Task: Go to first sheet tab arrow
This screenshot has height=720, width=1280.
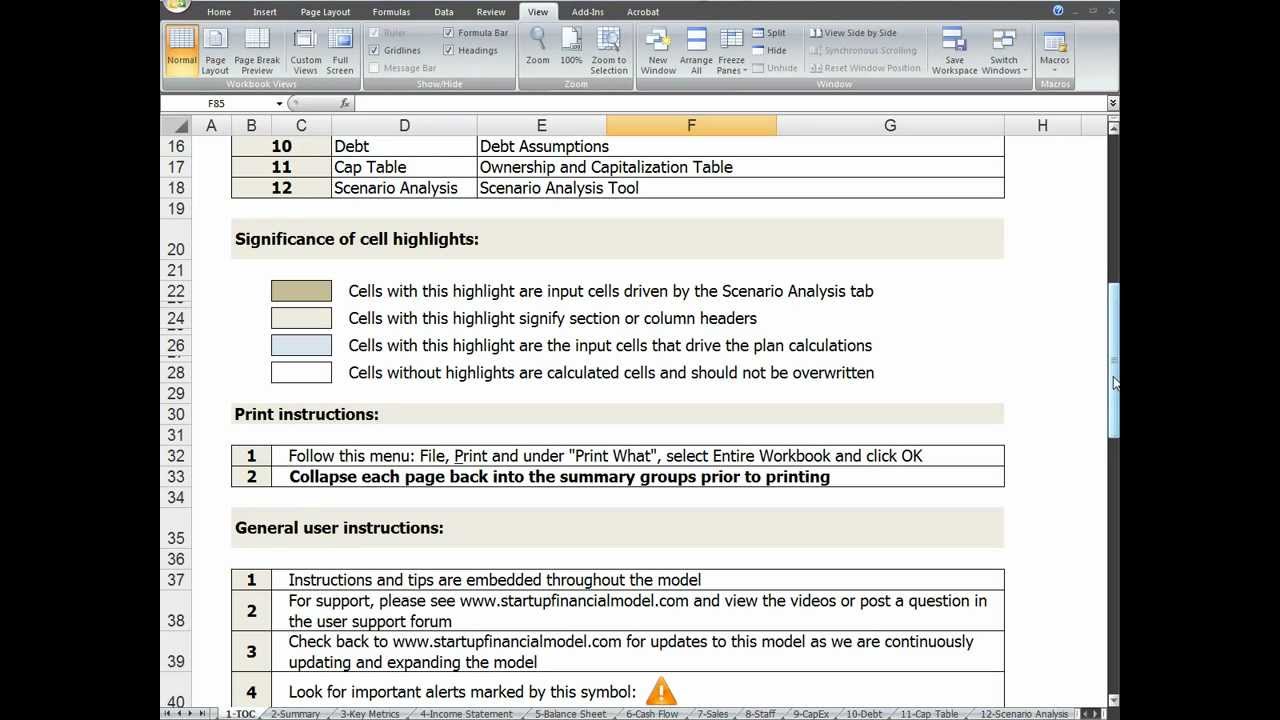Action: coord(168,714)
